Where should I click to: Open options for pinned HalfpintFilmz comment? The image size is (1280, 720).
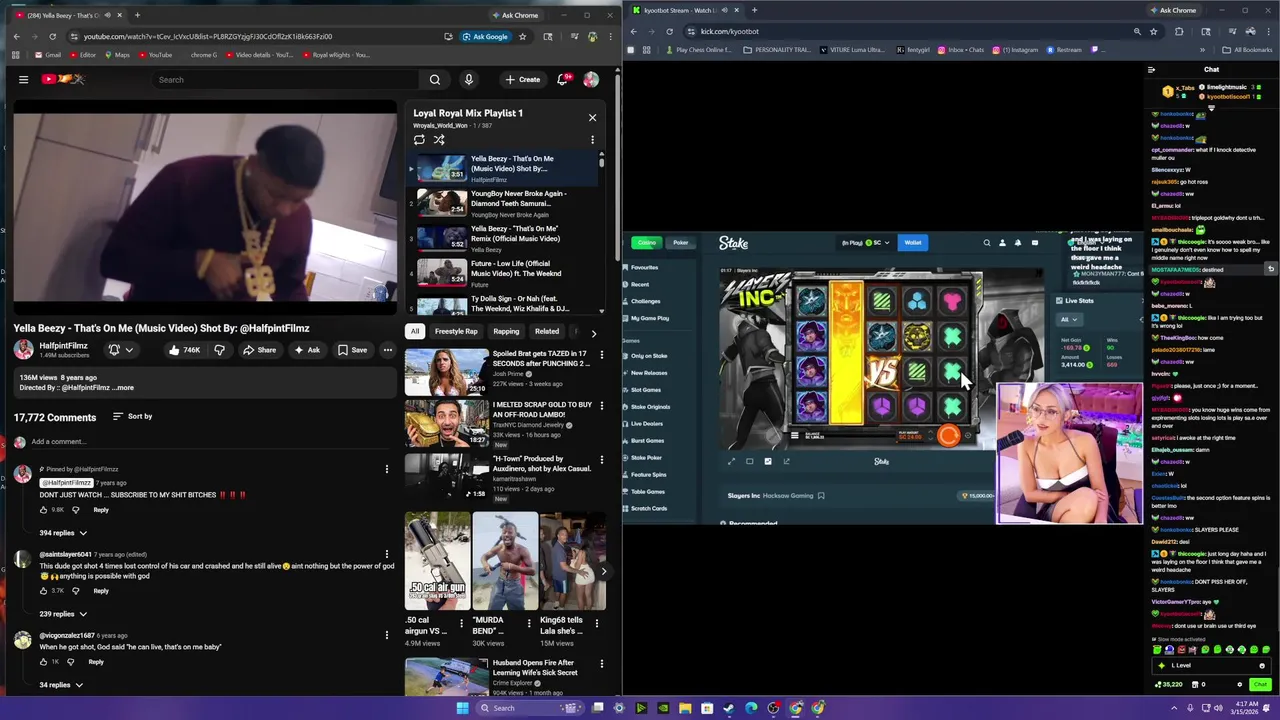click(x=387, y=469)
